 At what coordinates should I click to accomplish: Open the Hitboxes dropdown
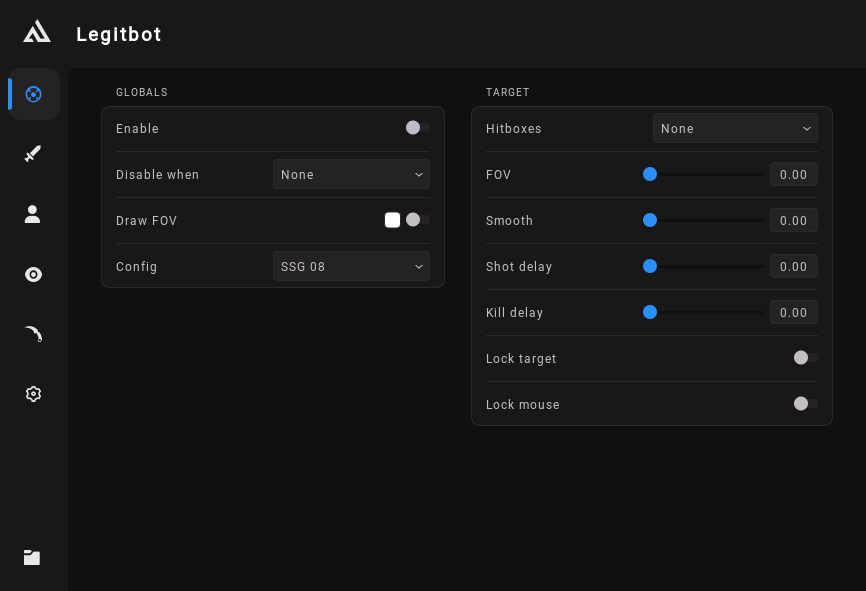(735, 128)
